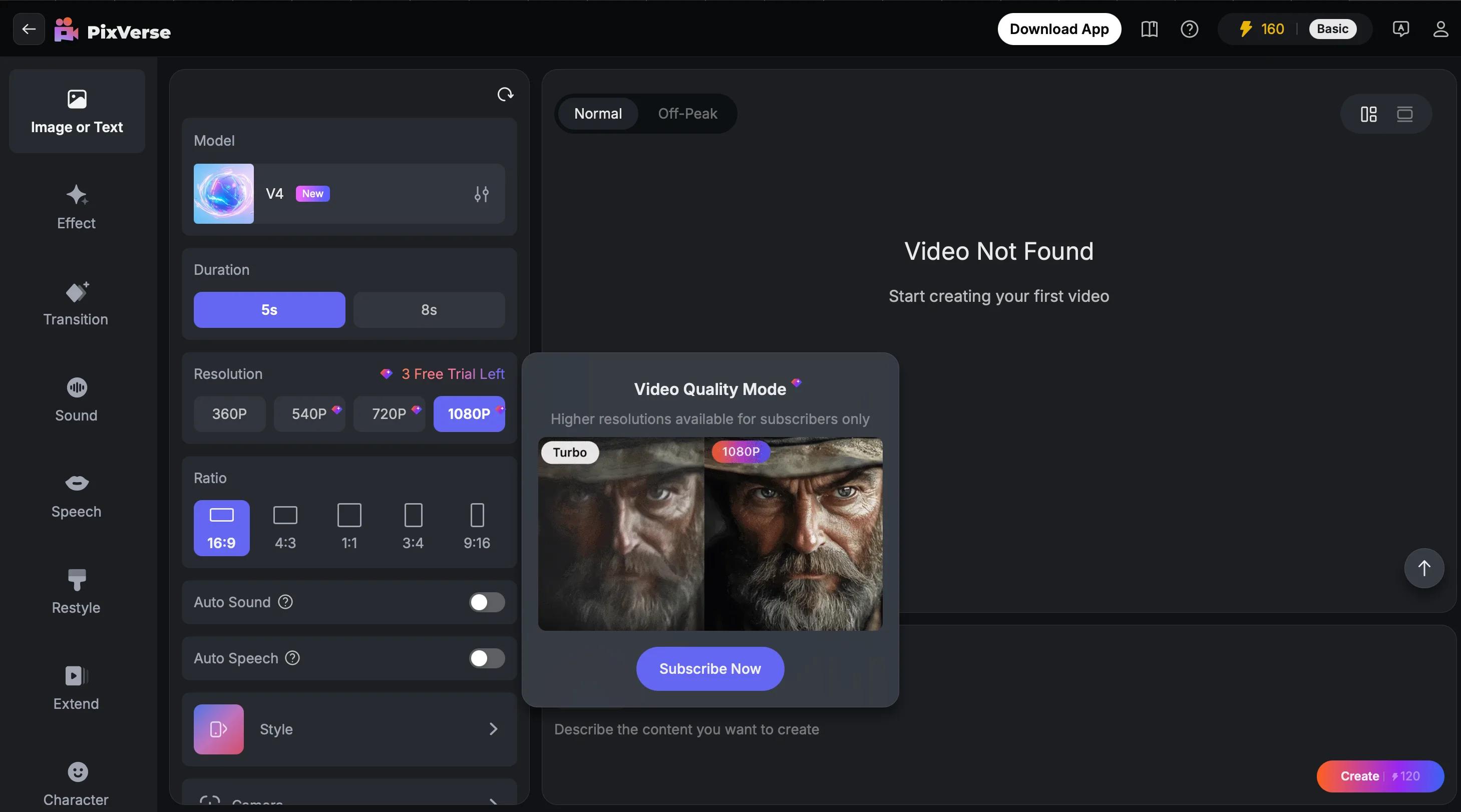
Task: Open the tutorial book icon in header
Action: coord(1149,29)
